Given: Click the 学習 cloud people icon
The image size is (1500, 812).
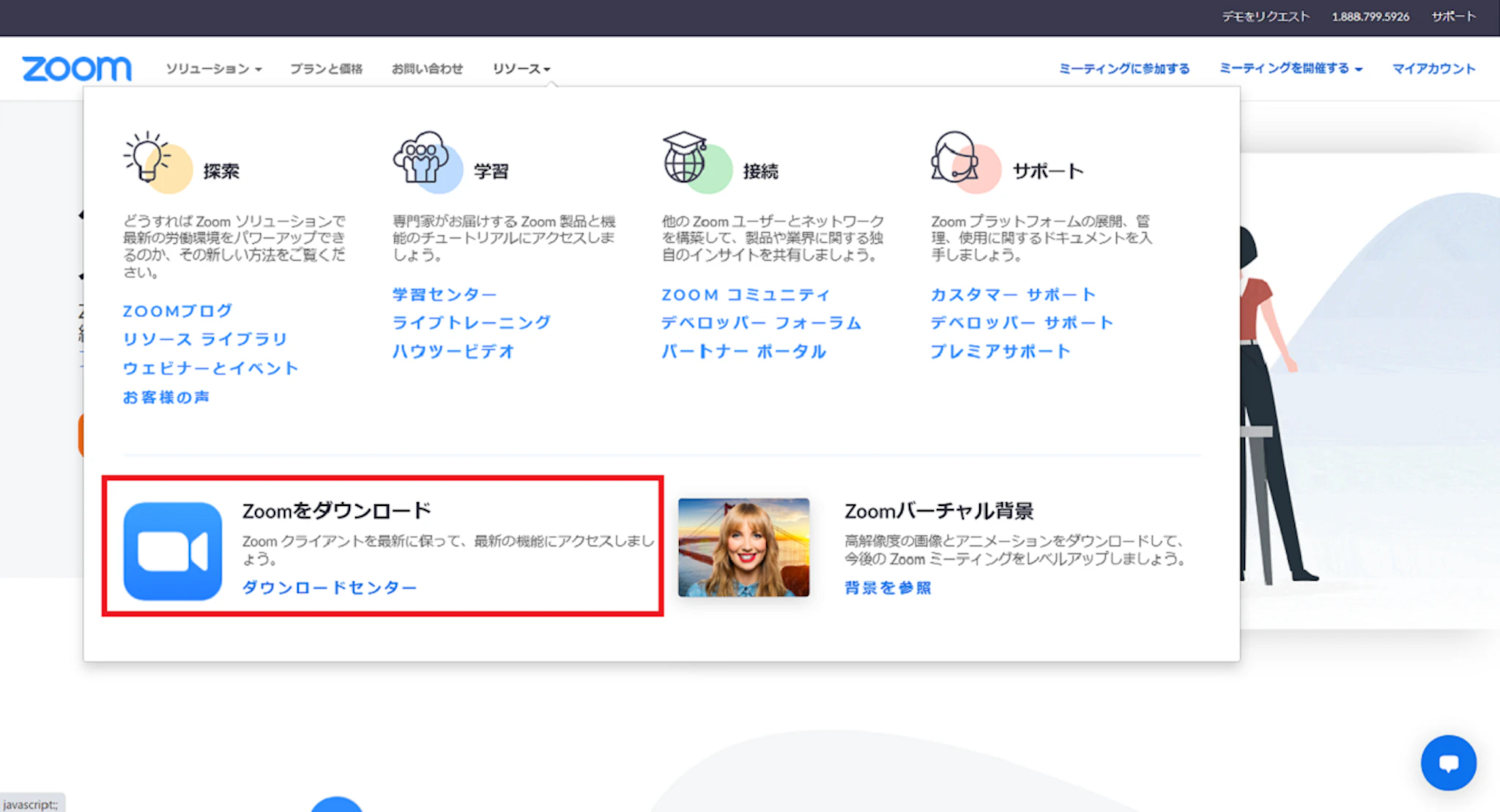Looking at the screenshot, I should [425, 161].
